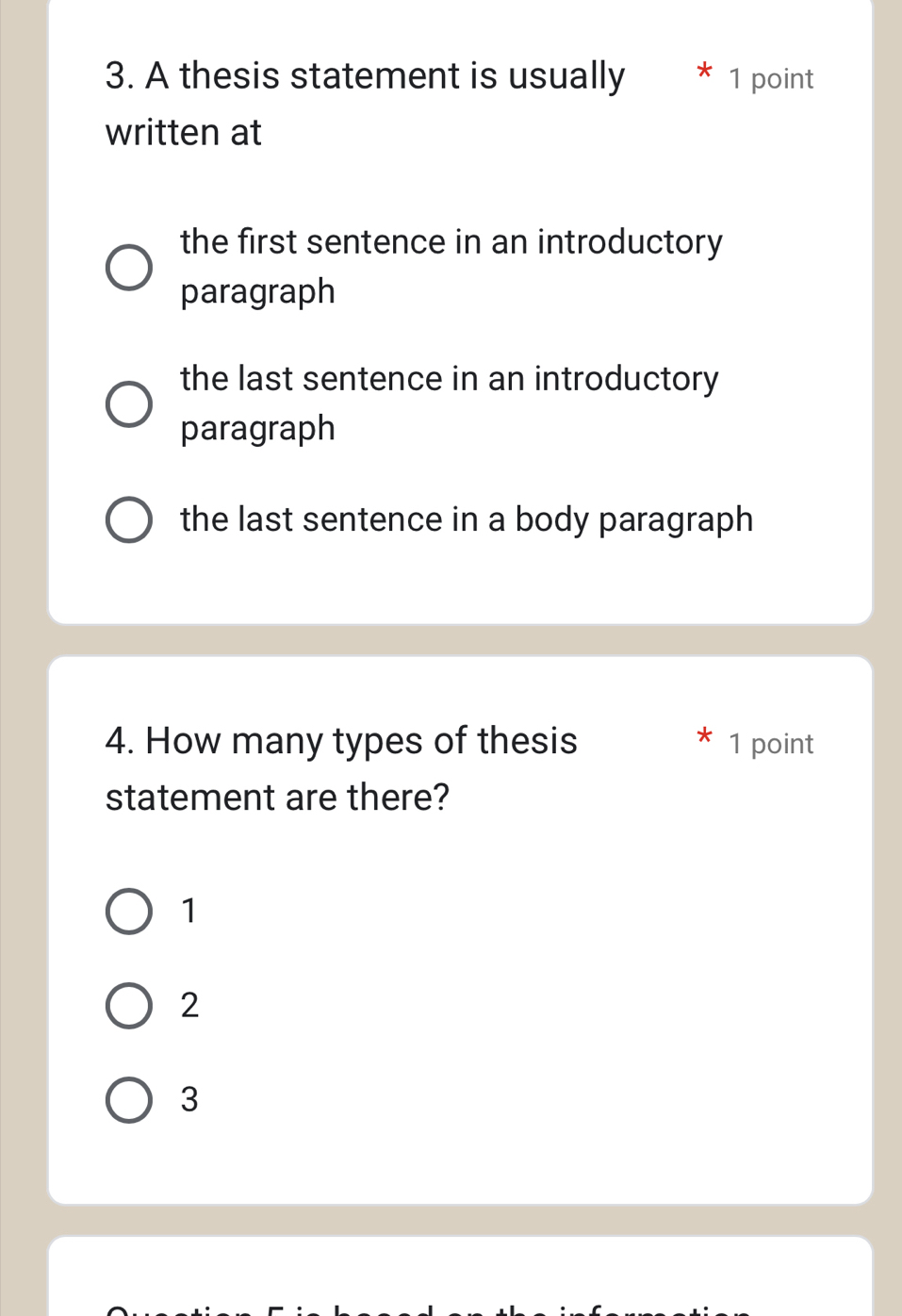Click the '1 point' label on question 3
902x1316 pixels.
pos(771,79)
